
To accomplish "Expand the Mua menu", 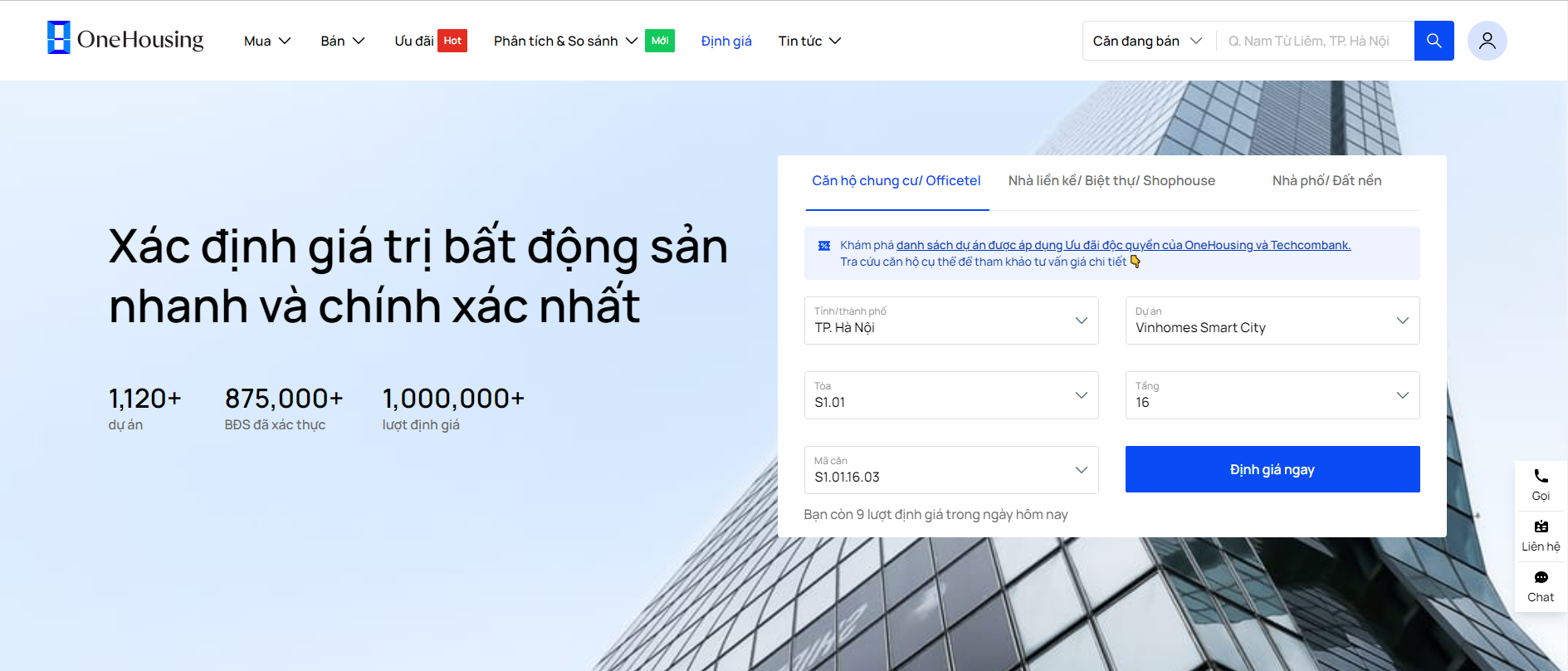I will 267,41.
